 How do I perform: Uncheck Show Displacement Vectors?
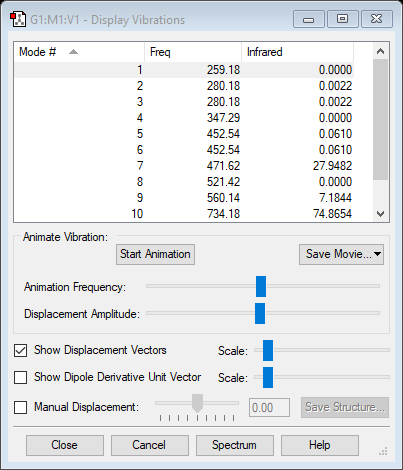coord(21,350)
